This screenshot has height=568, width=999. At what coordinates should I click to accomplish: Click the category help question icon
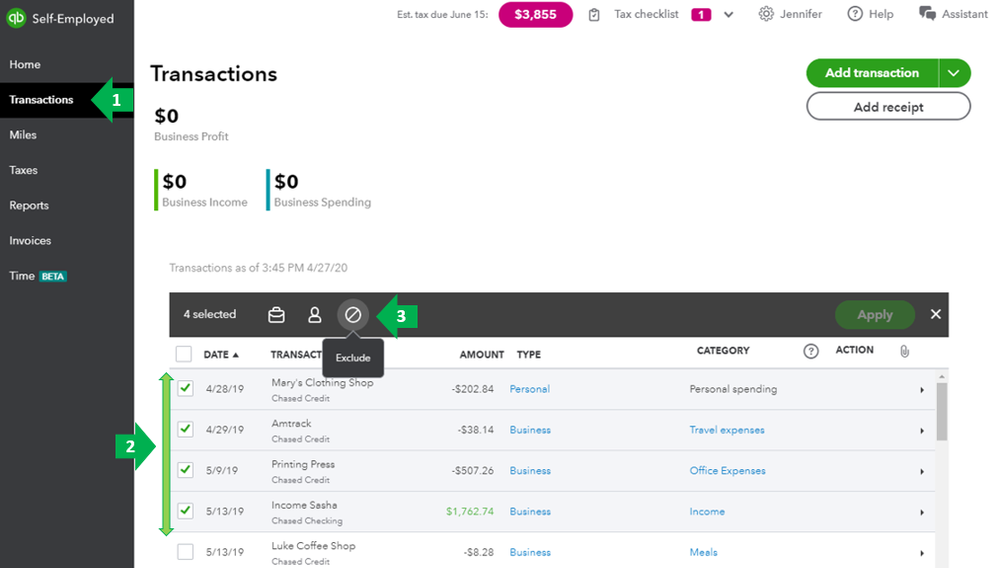coord(810,351)
